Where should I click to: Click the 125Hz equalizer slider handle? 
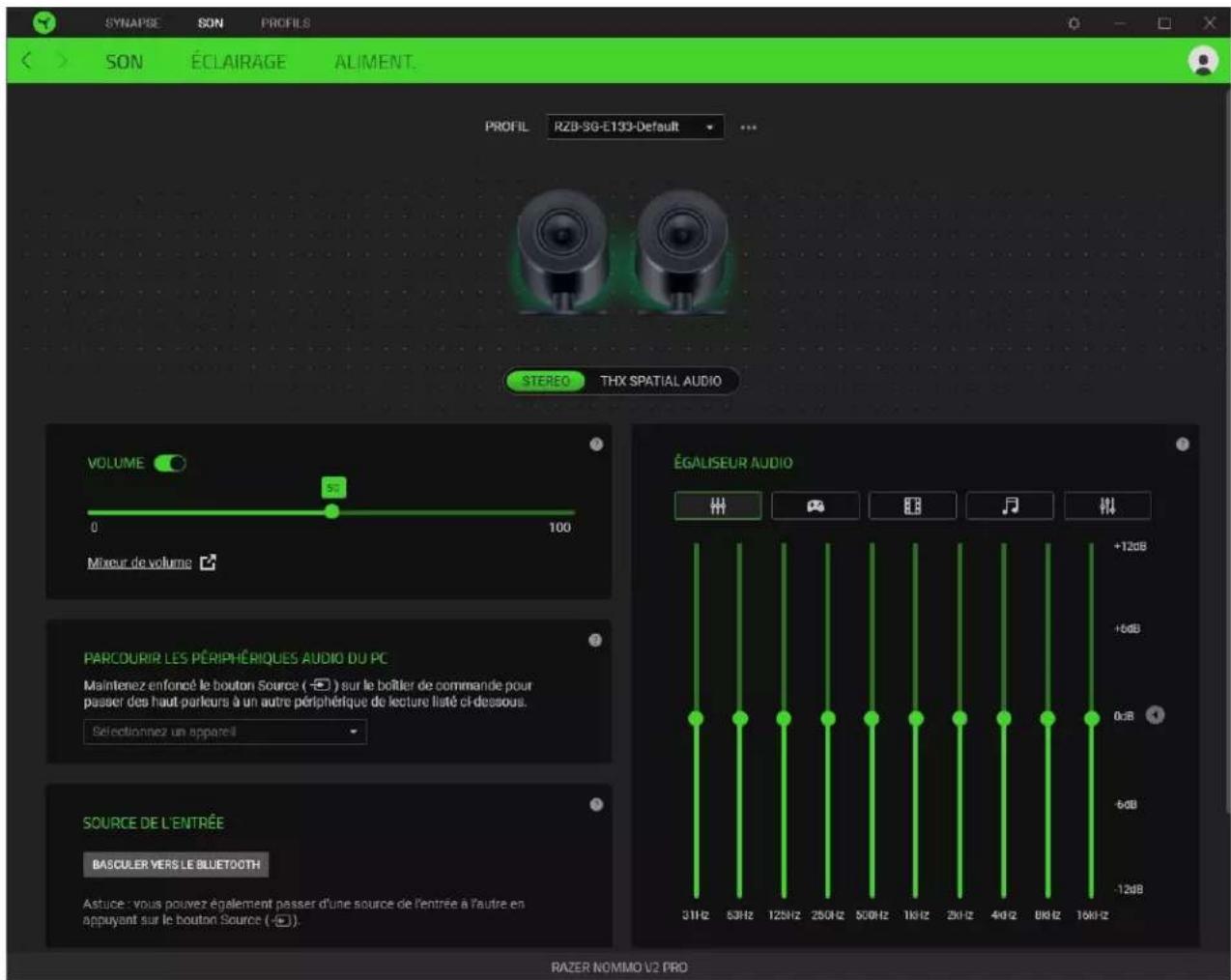(x=784, y=718)
